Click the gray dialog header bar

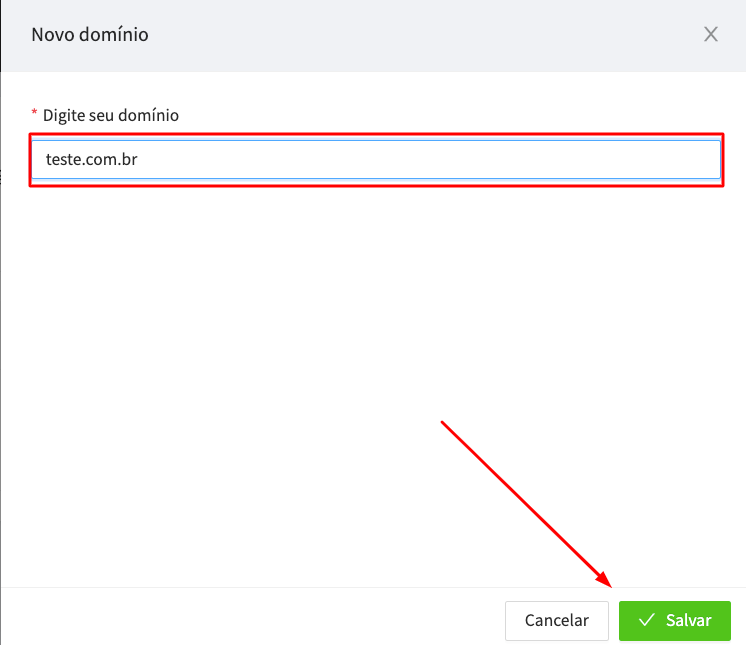(x=373, y=36)
